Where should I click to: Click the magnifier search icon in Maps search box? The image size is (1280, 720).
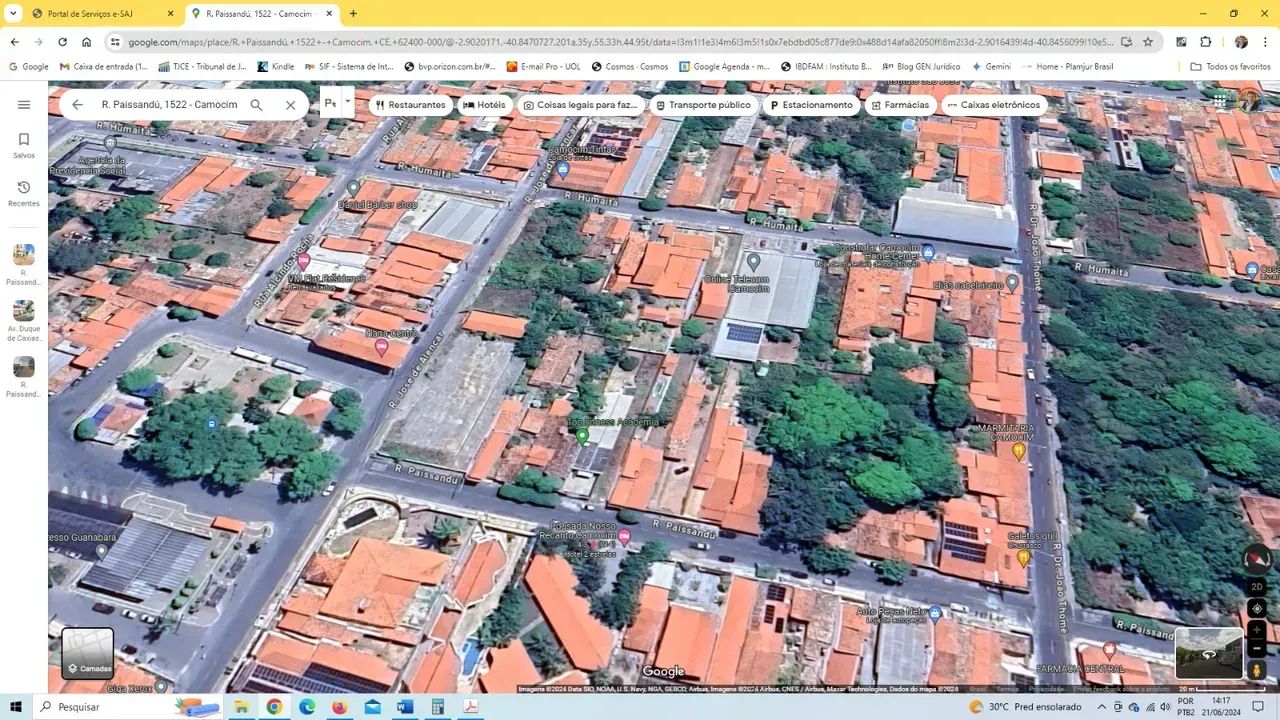pyautogui.click(x=256, y=104)
